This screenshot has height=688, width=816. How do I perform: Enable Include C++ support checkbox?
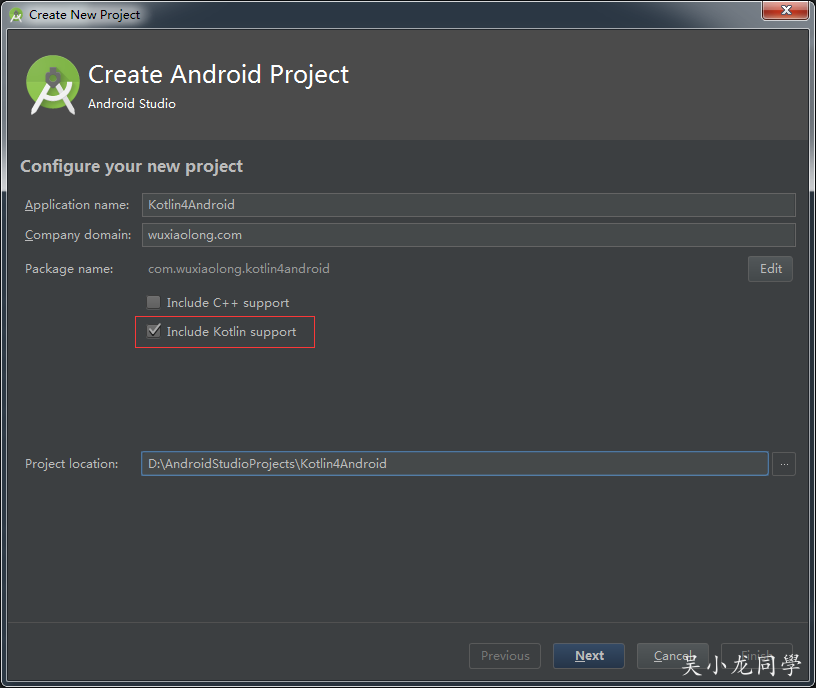[154, 302]
